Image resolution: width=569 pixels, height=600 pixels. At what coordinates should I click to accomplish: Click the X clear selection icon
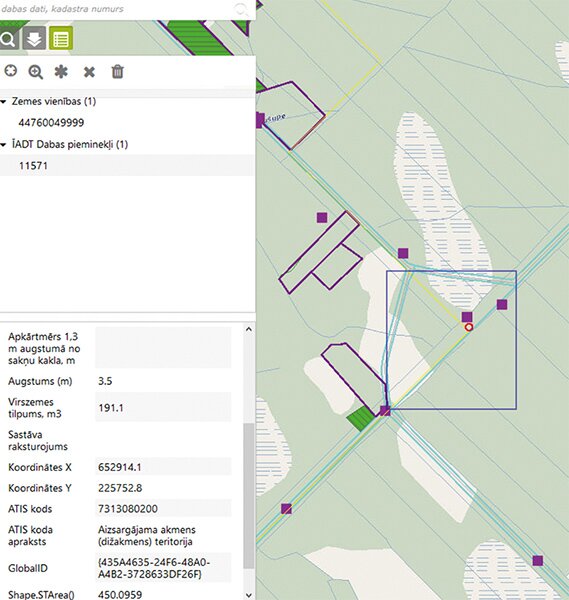[x=89, y=72]
